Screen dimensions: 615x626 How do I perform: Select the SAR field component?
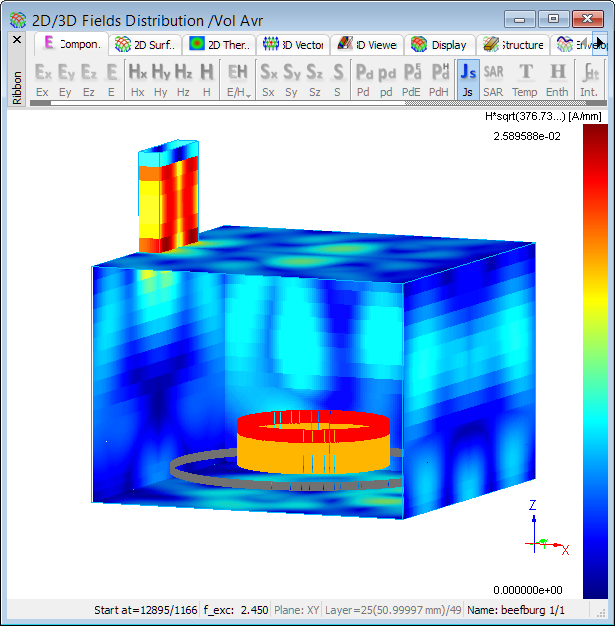pyautogui.click(x=494, y=78)
